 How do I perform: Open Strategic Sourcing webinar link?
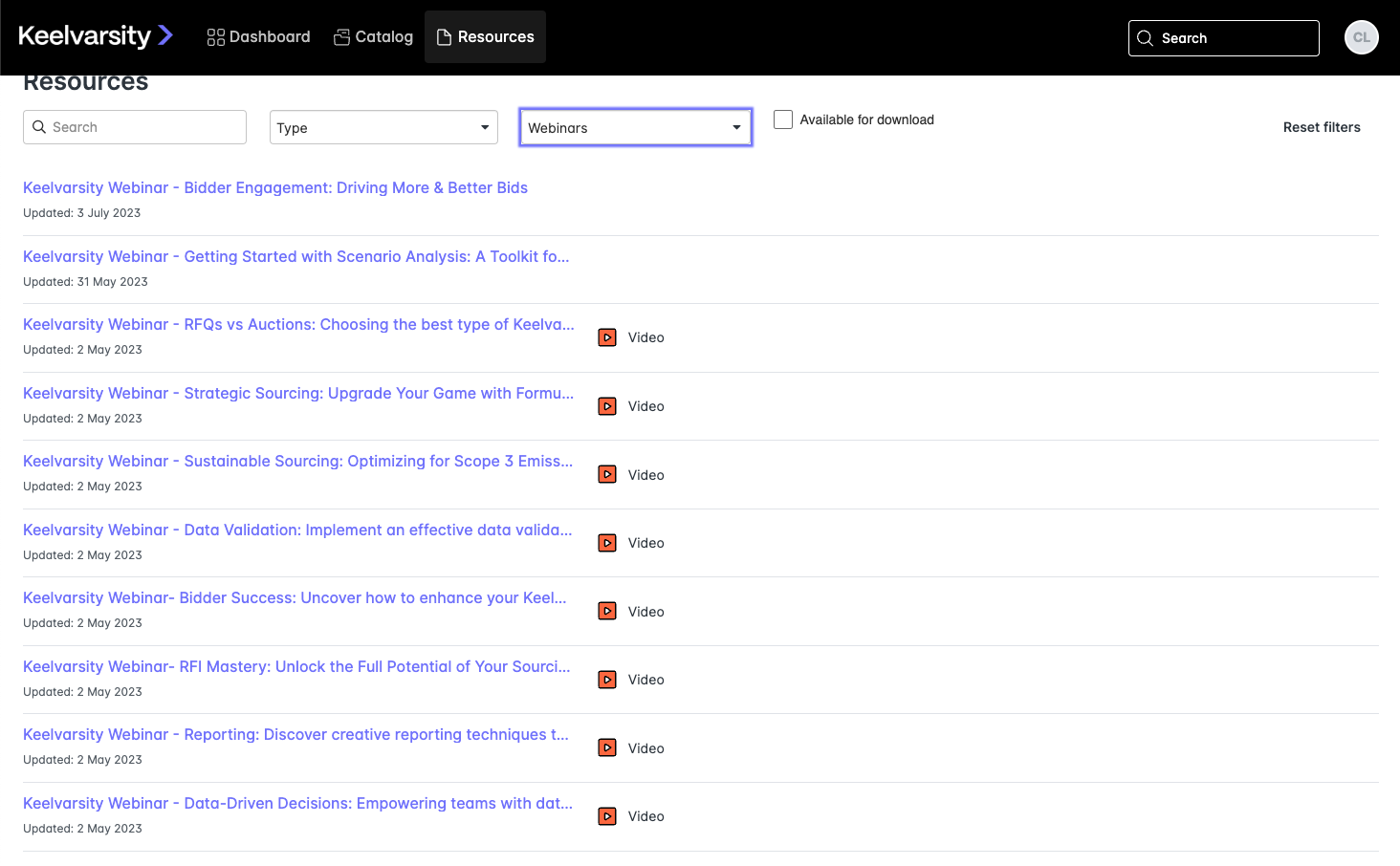coord(298,394)
